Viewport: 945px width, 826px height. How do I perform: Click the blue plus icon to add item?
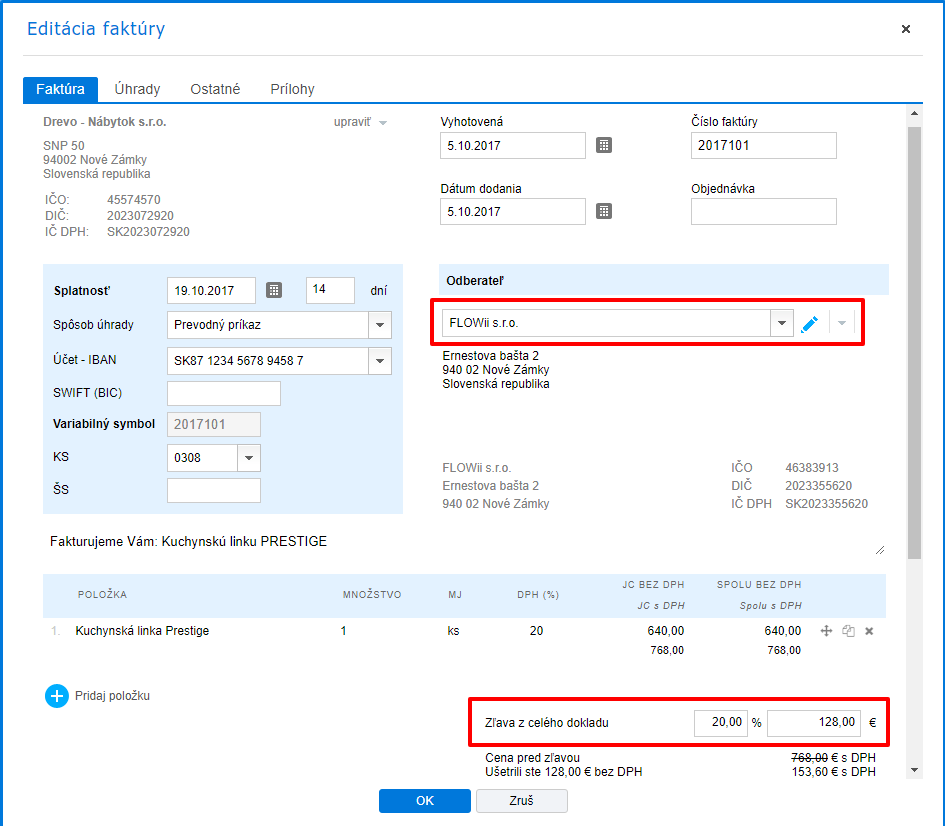[57, 696]
